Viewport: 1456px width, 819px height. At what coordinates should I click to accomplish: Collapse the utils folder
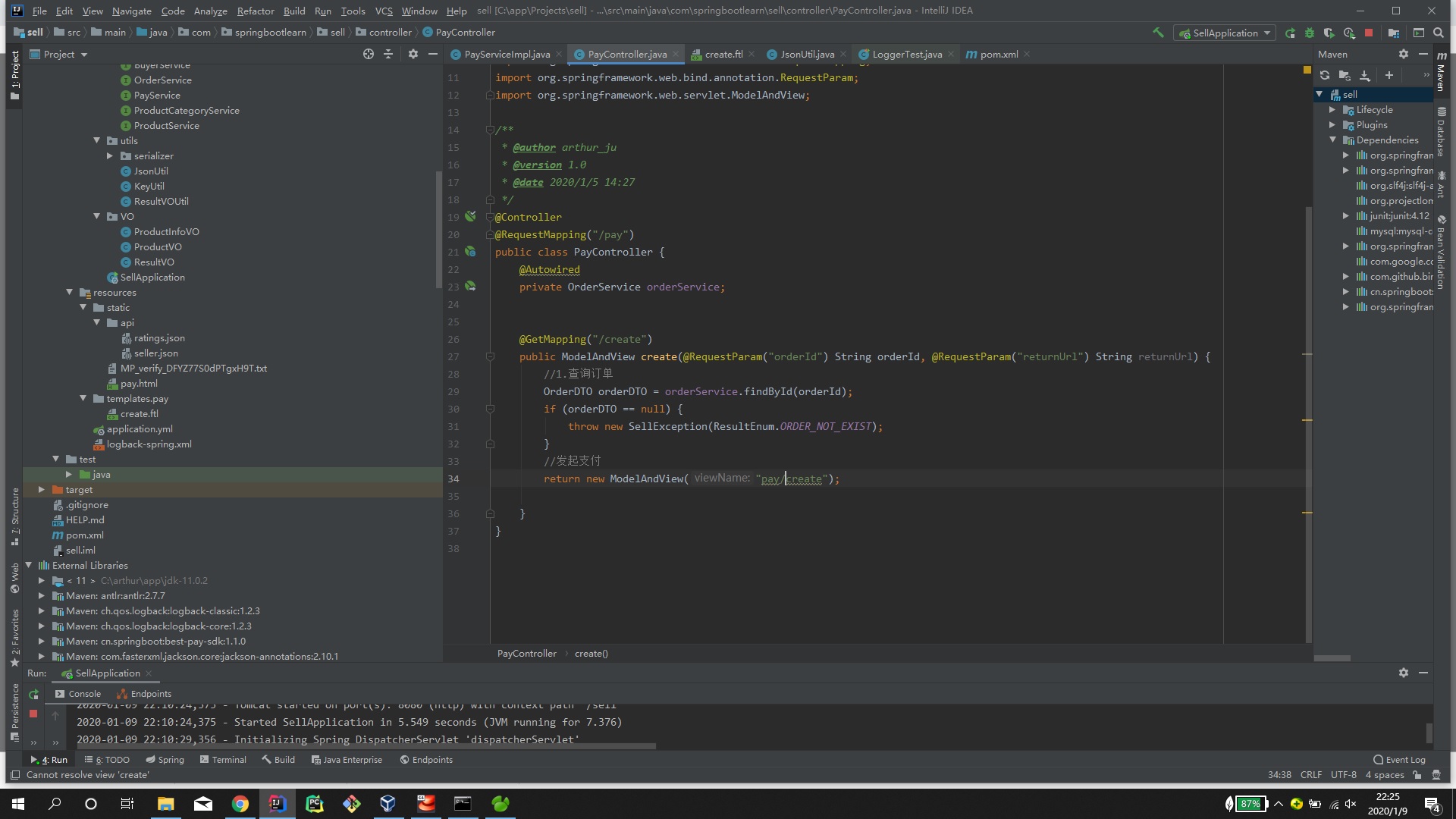pyautogui.click(x=97, y=140)
